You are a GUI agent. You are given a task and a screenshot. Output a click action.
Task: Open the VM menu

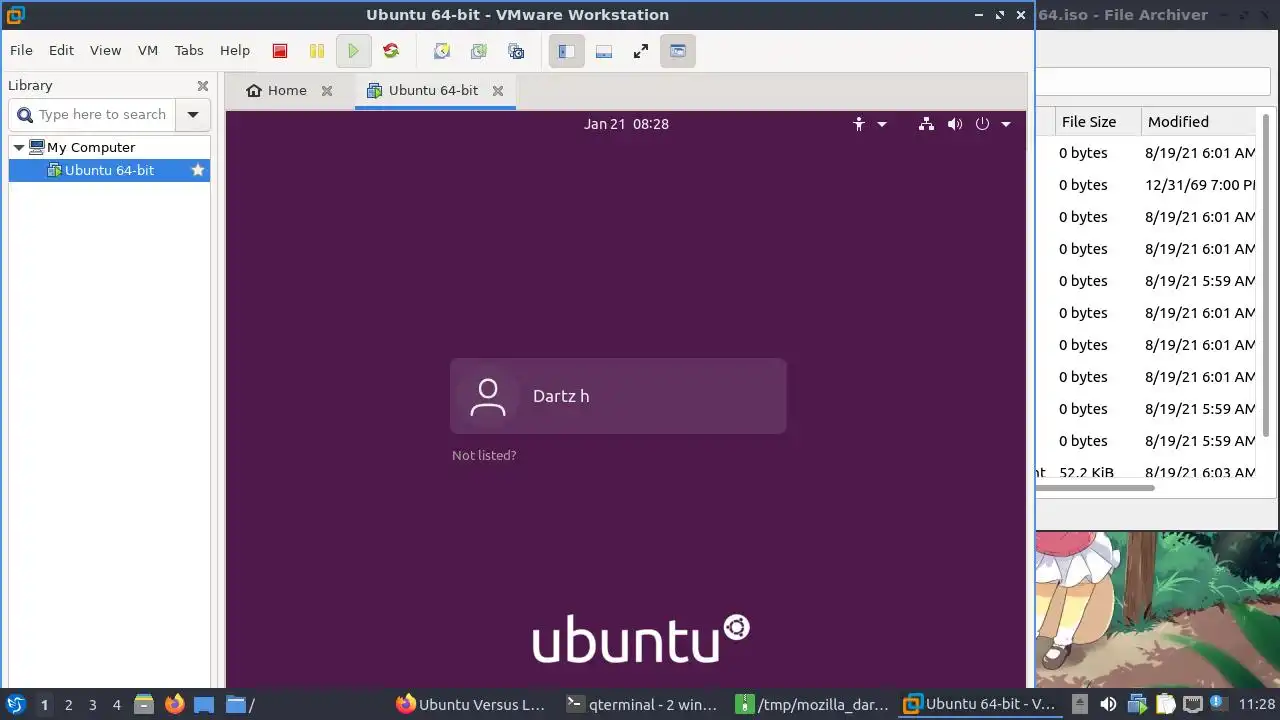(148, 50)
